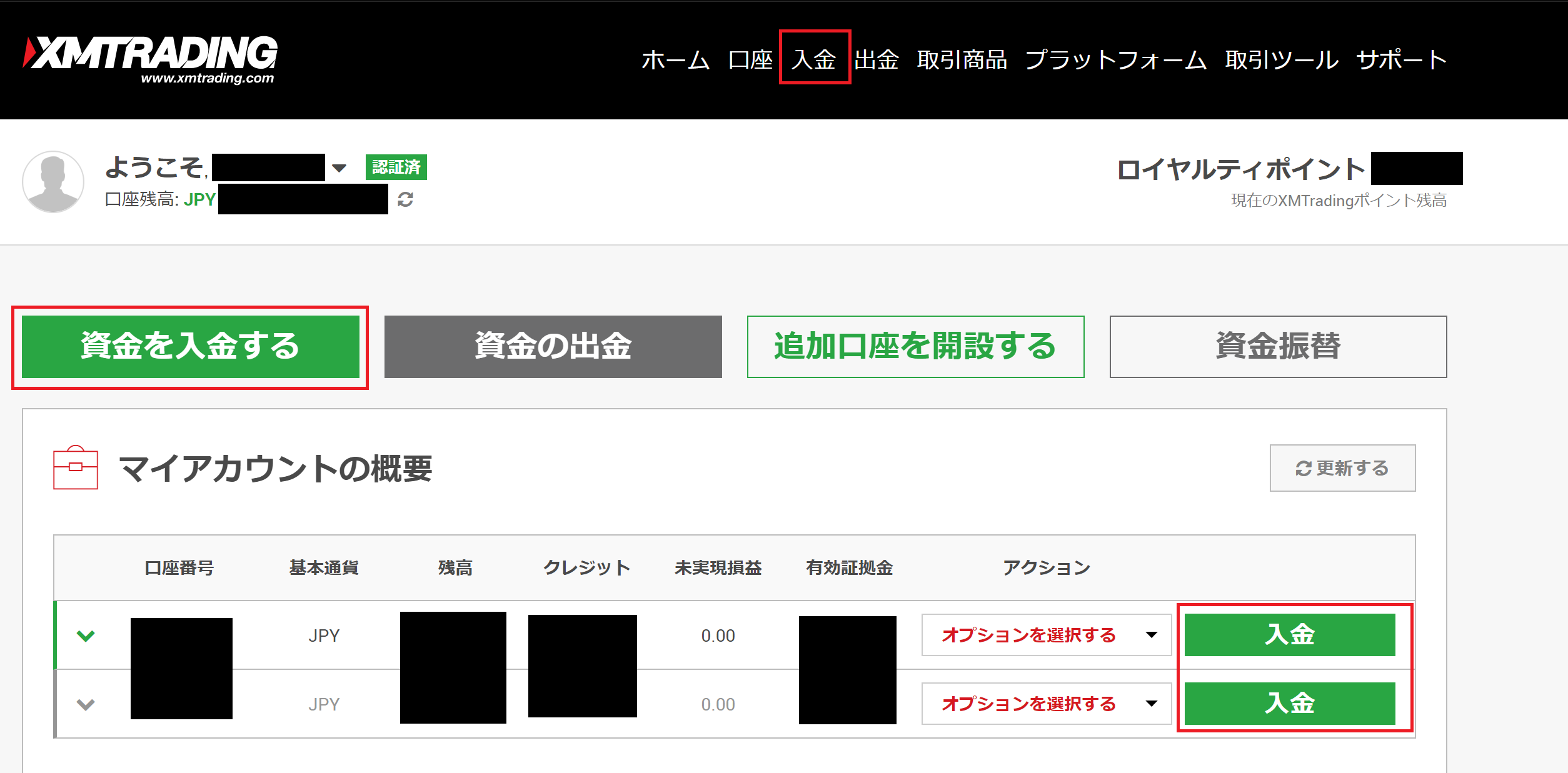The image size is (1568, 773).
Task: Refresh the account balance icon next to JPY
Action: (405, 199)
